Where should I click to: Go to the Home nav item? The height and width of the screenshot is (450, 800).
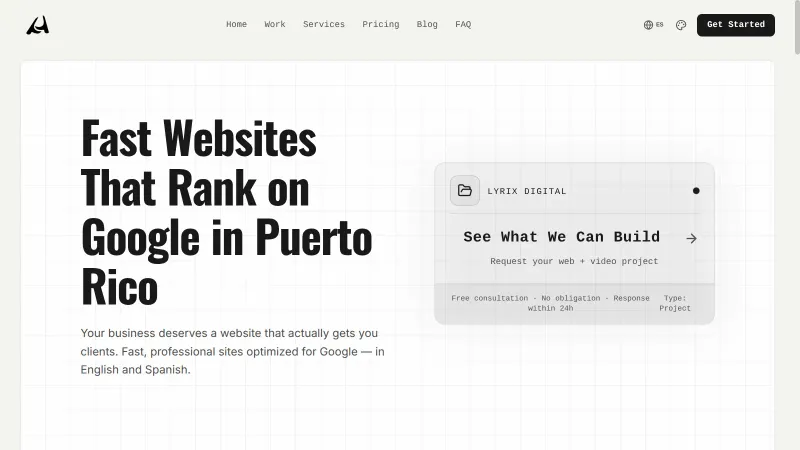pos(236,25)
